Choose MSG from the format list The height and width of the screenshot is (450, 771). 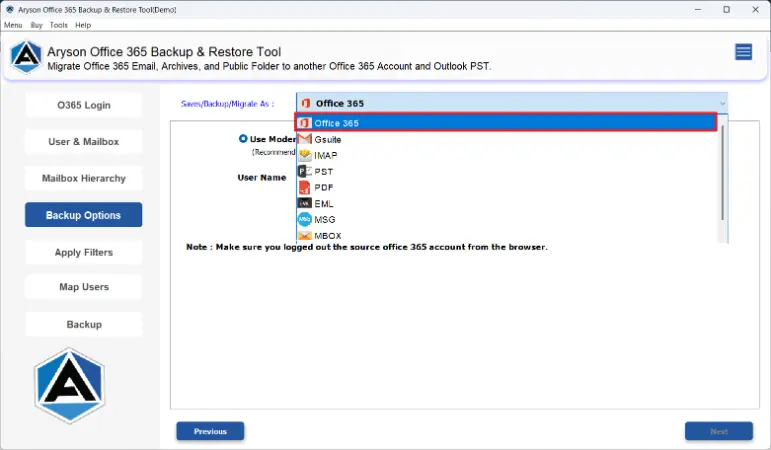coord(507,219)
